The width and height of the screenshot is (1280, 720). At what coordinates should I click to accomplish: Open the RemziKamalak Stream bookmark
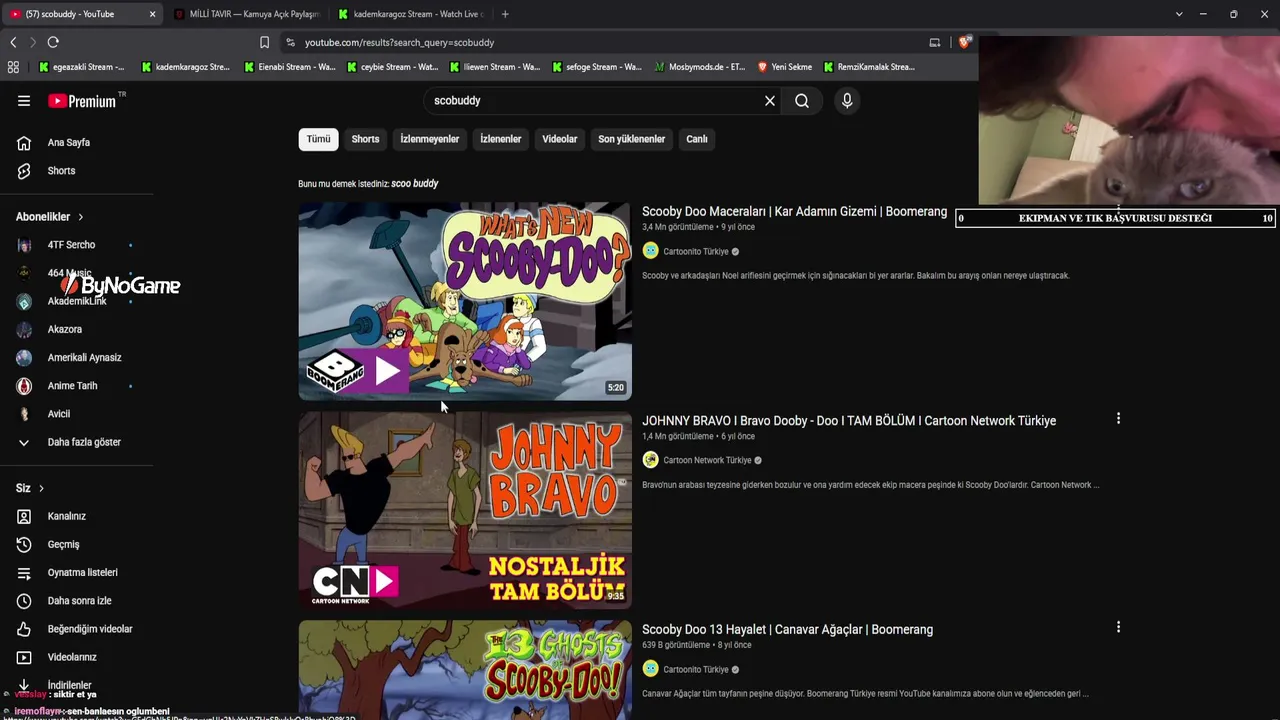click(x=869, y=67)
